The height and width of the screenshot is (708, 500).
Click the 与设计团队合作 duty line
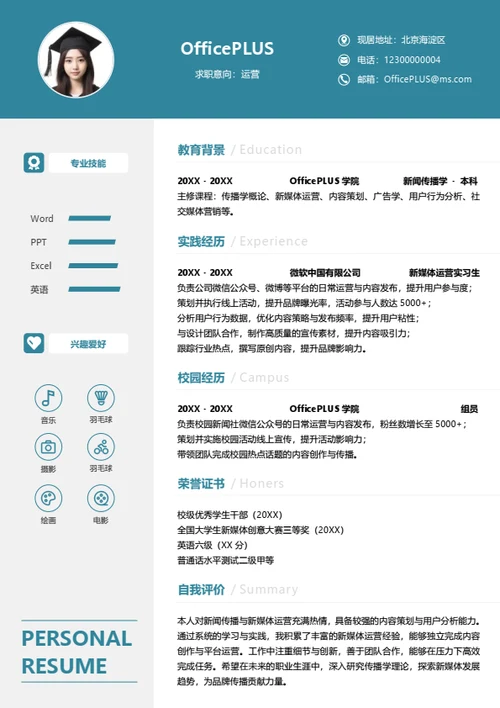pos(294,333)
